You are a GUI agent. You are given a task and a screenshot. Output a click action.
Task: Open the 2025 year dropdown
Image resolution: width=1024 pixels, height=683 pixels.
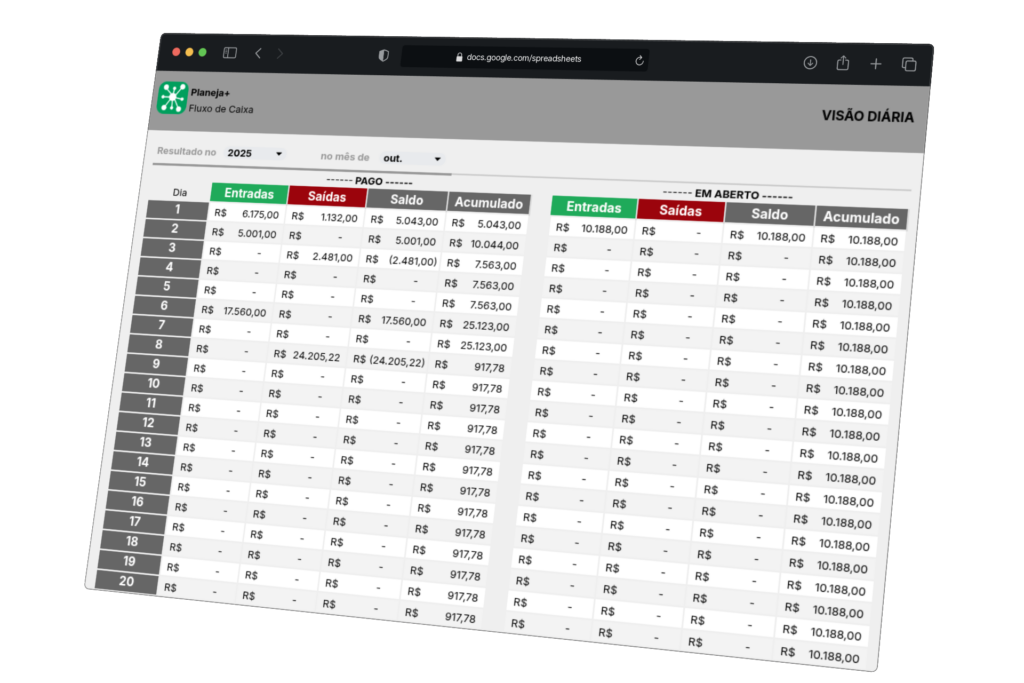point(255,154)
